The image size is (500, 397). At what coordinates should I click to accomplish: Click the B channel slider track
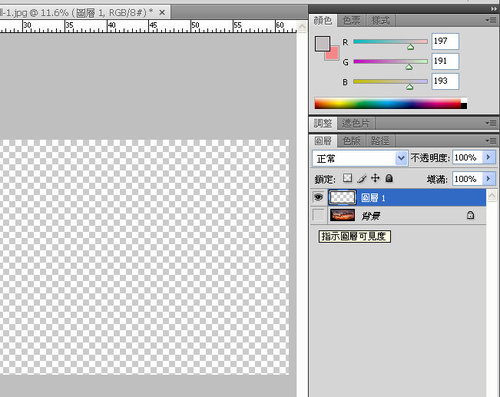tap(390, 81)
